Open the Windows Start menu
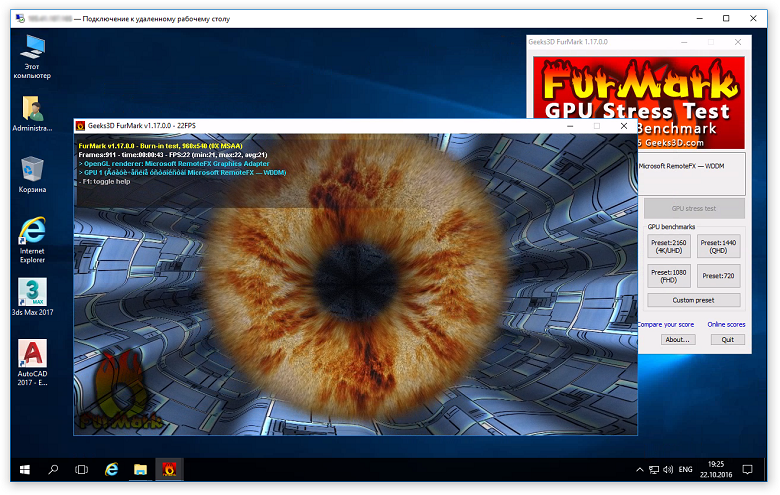Image resolution: width=780 pixels, height=495 pixels. click(24, 469)
